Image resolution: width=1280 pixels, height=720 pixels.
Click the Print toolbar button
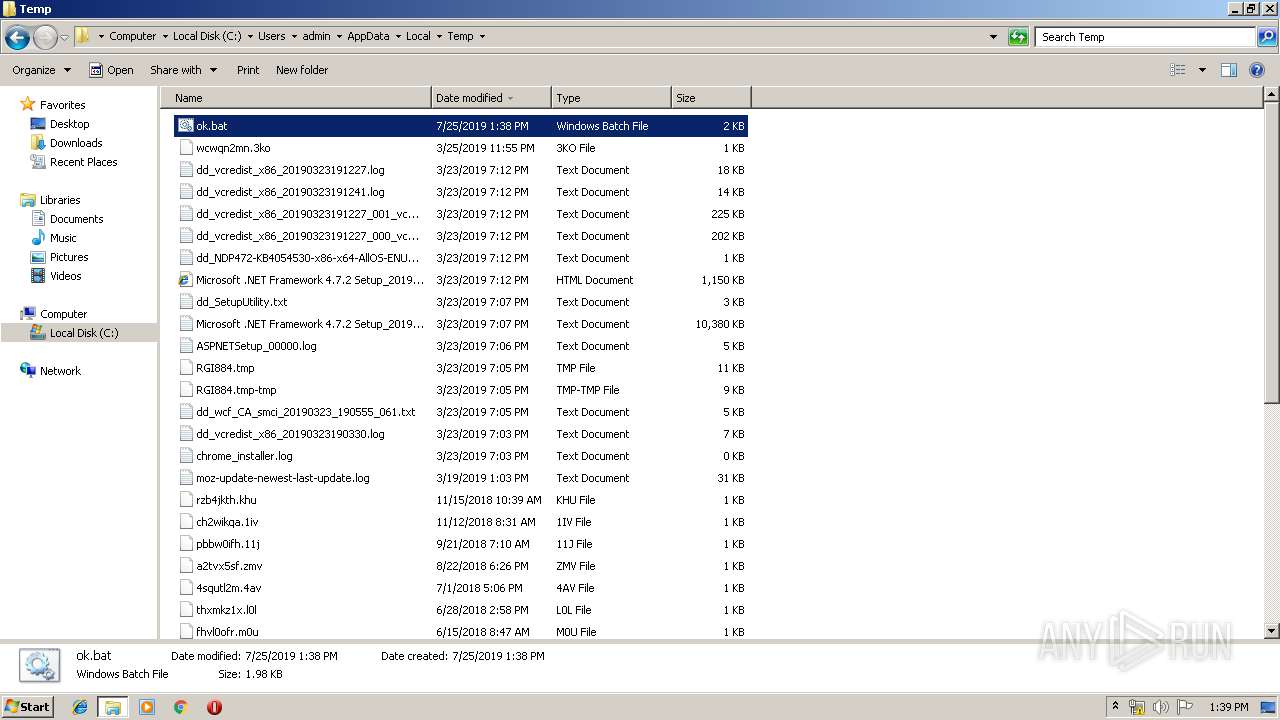pyautogui.click(x=248, y=70)
